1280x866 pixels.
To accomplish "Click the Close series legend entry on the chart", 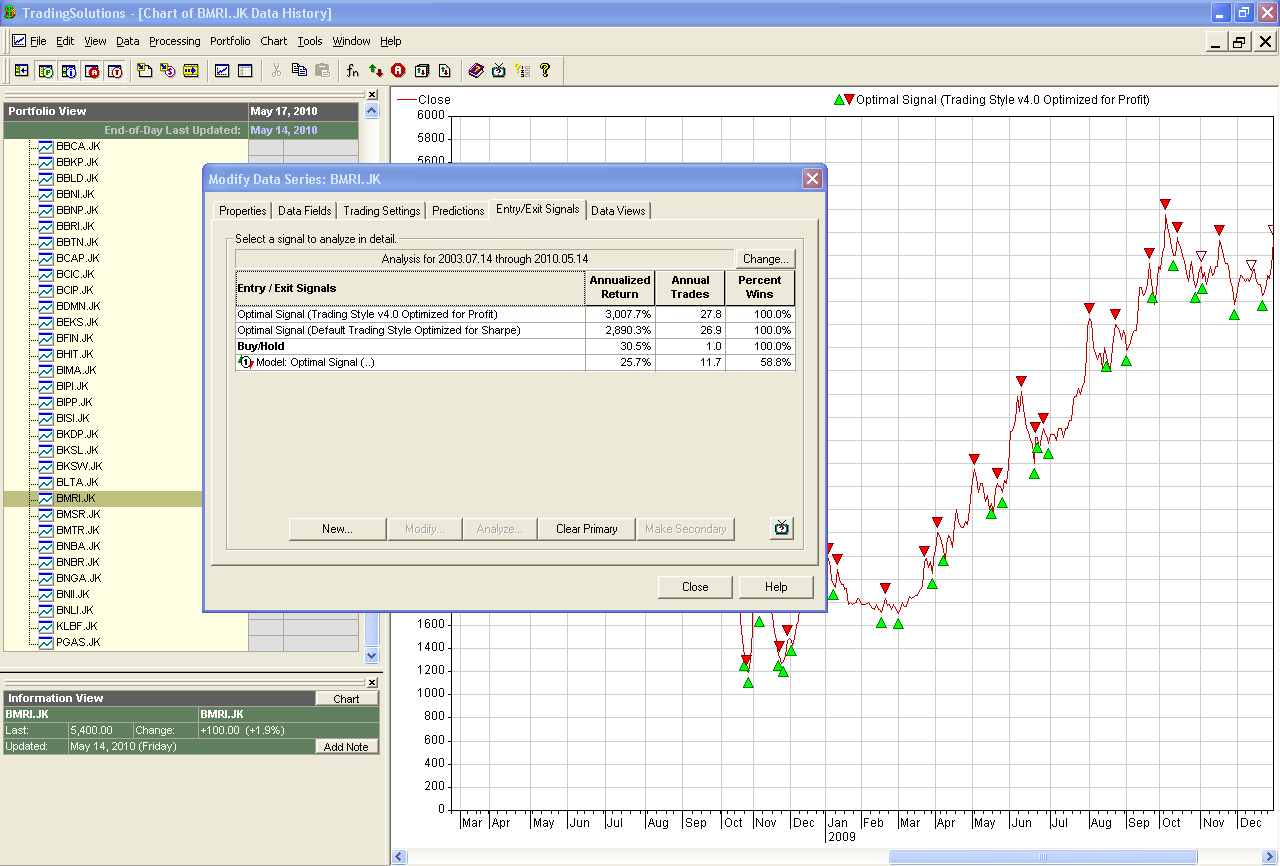I will click(x=424, y=100).
